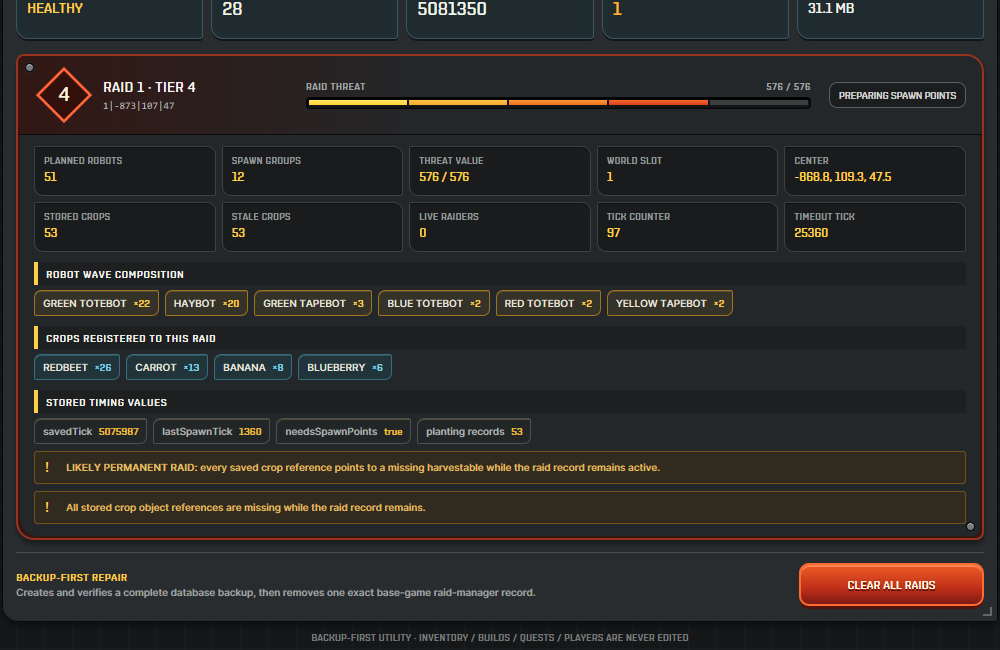Click the savedTick 5075987 value chip

point(91,432)
